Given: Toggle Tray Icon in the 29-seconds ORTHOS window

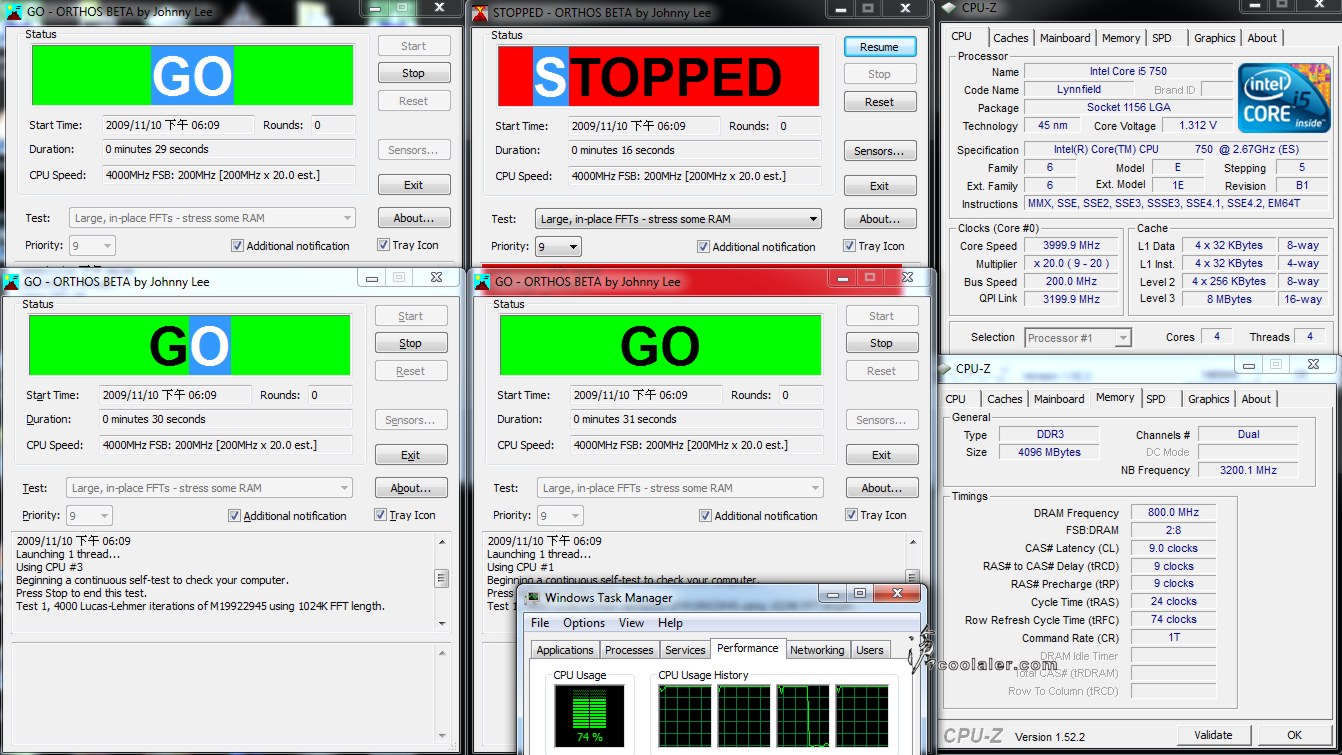Looking at the screenshot, I should click(x=384, y=245).
